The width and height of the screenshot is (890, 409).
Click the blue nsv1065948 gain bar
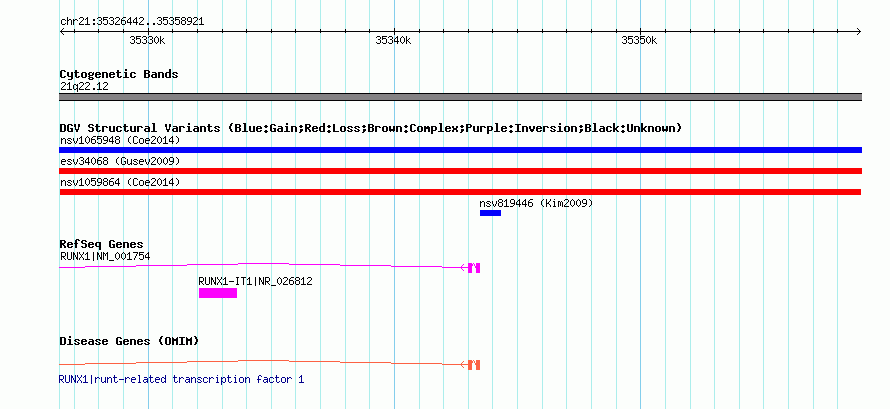(460, 150)
